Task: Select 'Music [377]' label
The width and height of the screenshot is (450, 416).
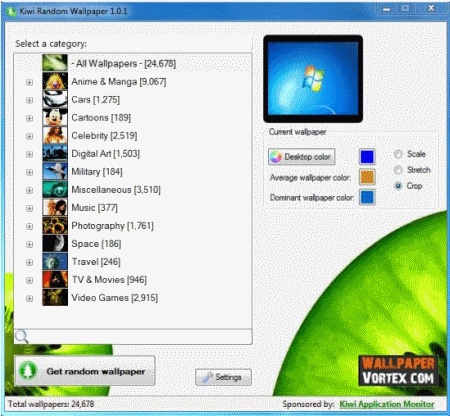Action: point(94,208)
